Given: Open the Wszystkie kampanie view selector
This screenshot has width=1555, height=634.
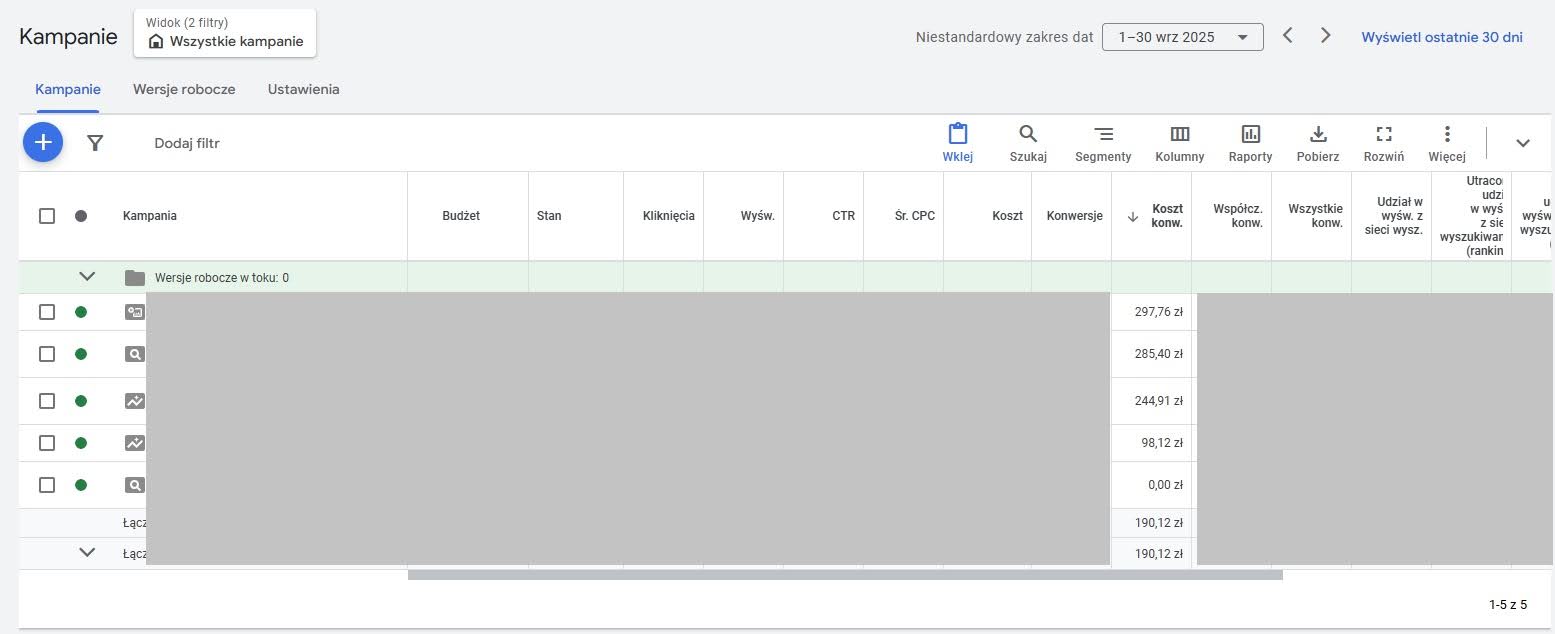Looking at the screenshot, I should (x=225, y=33).
